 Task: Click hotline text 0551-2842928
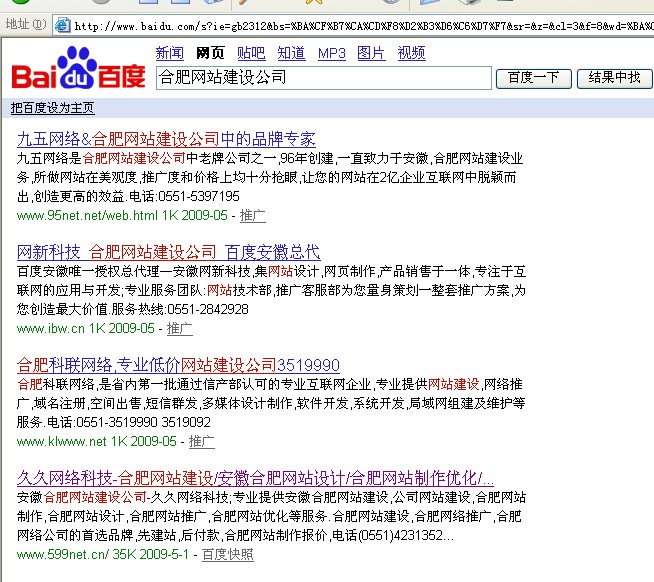coord(208,309)
